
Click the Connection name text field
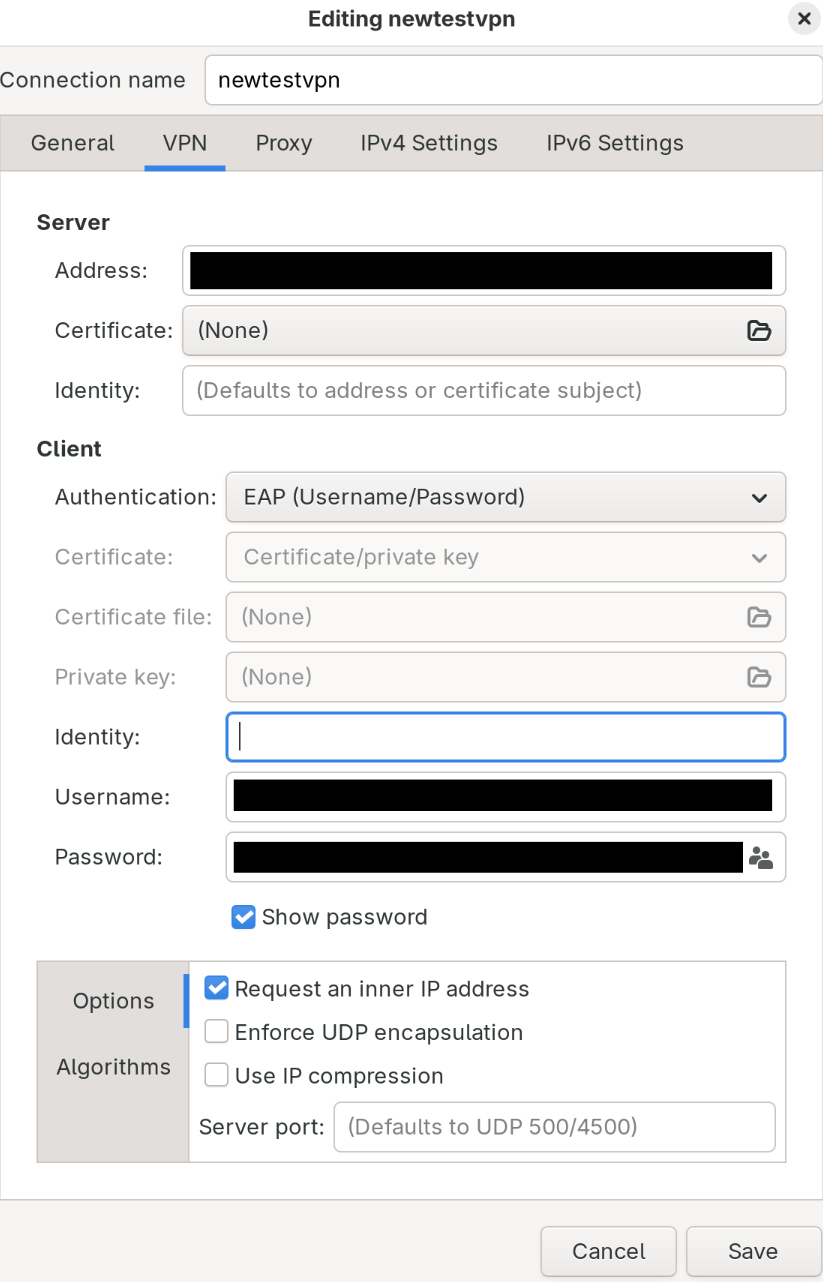point(513,80)
